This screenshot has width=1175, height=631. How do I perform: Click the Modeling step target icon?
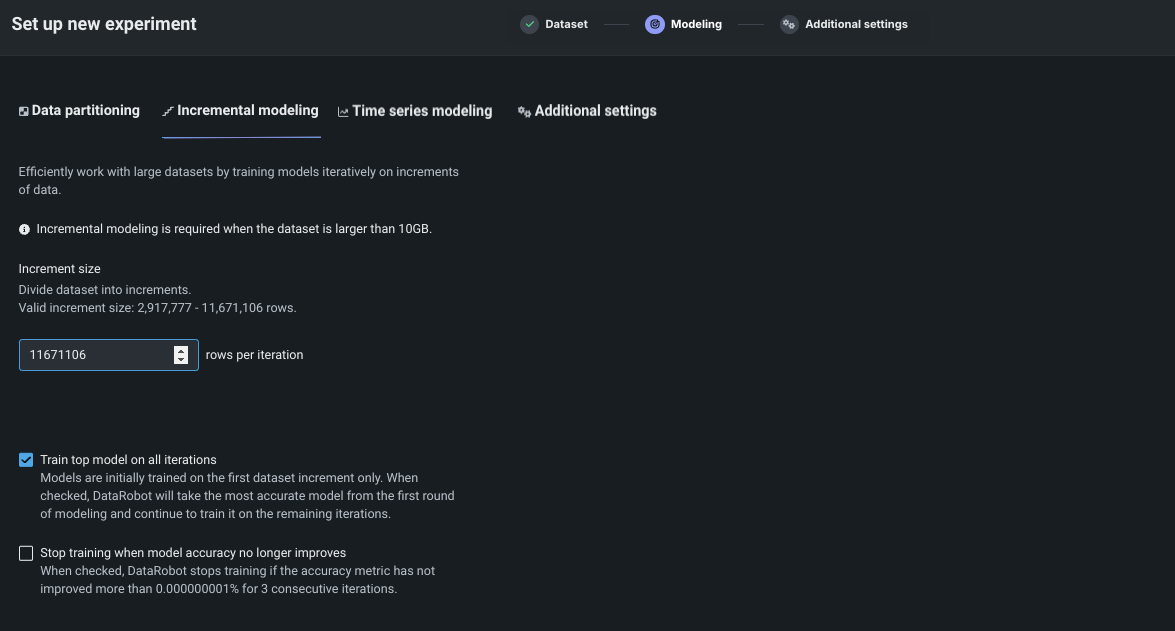pyautogui.click(x=655, y=24)
